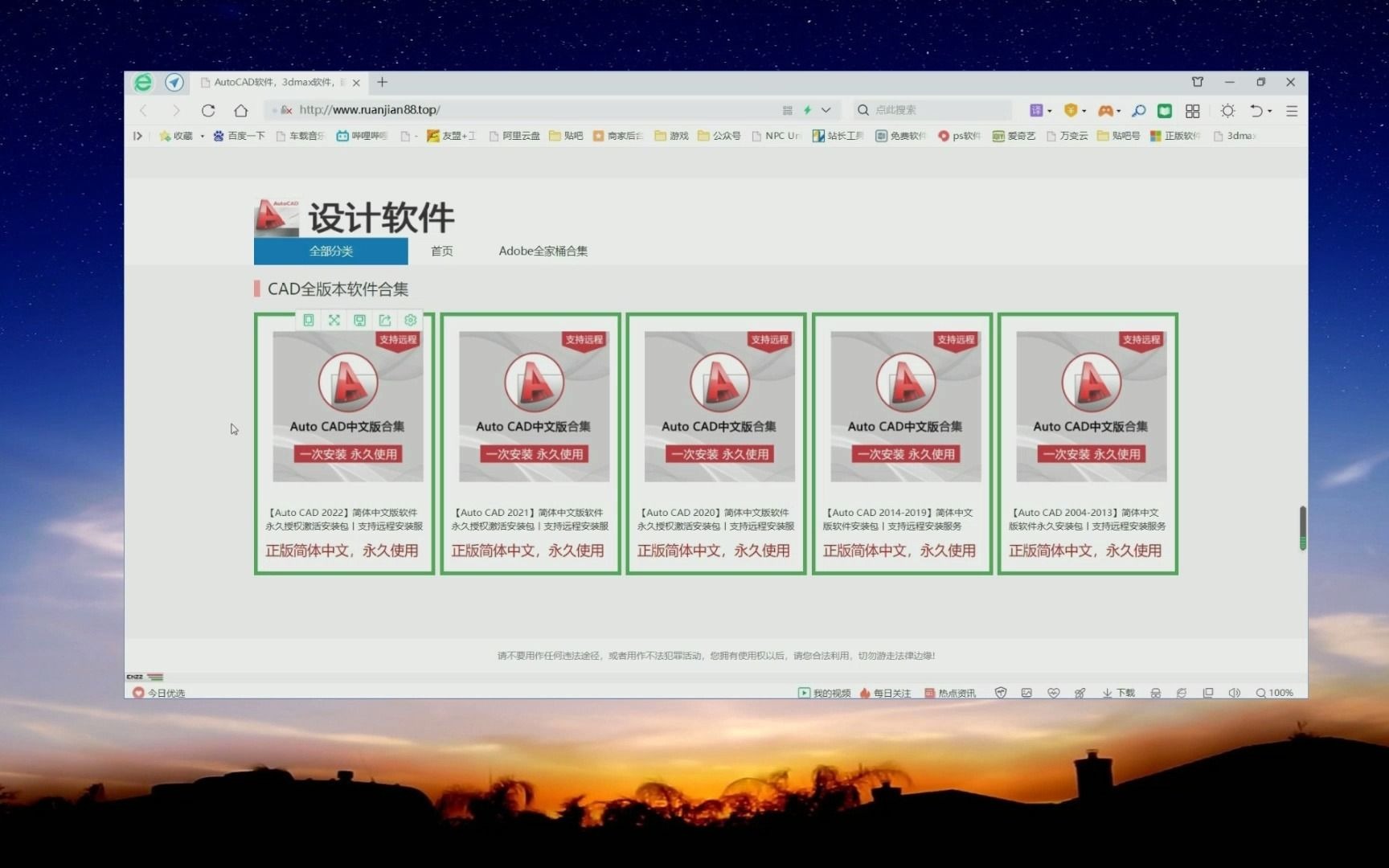Open the 游戏 bookmark folder

click(x=672, y=136)
